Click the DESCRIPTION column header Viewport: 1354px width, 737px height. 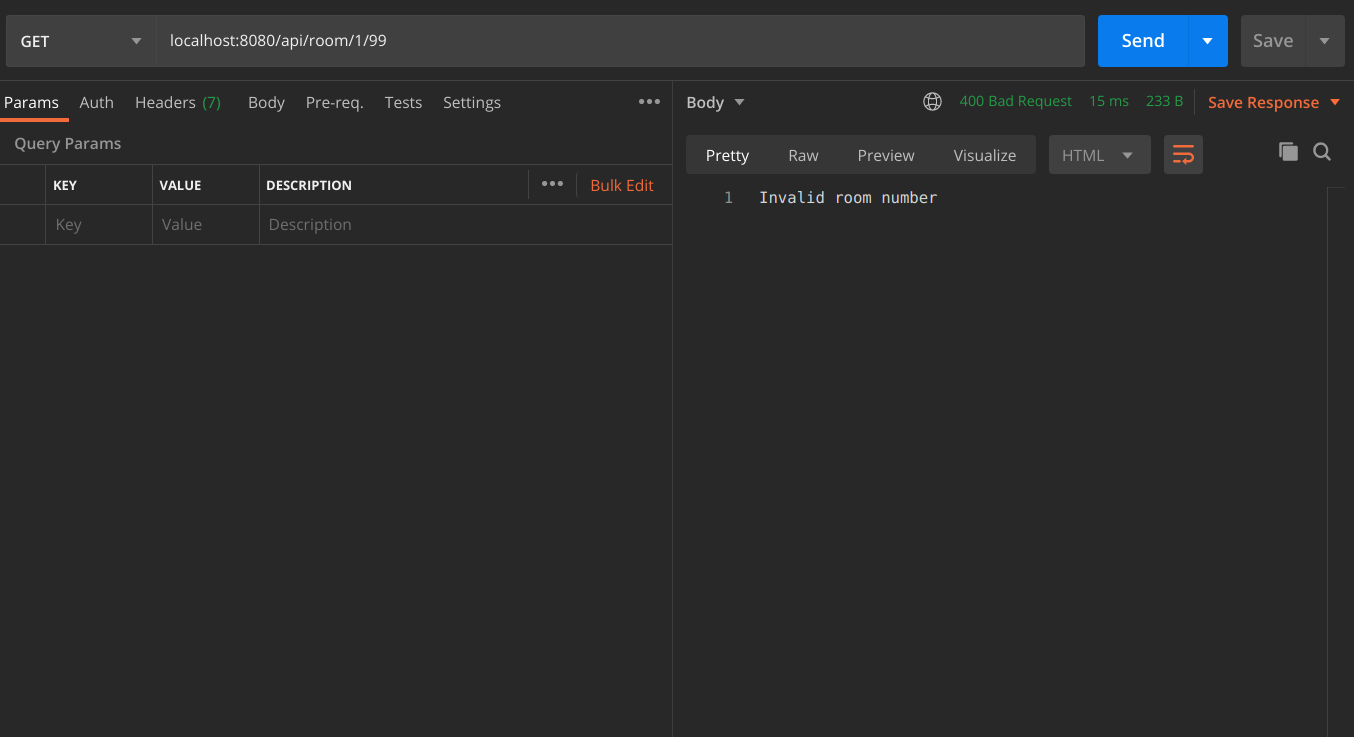(x=309, y=185)
